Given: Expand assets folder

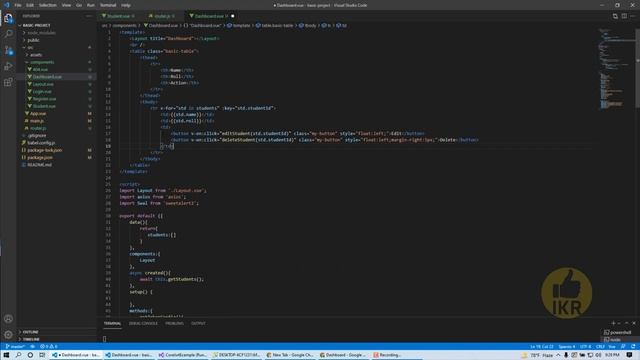Looking at the screenshot, I should 56,55.
